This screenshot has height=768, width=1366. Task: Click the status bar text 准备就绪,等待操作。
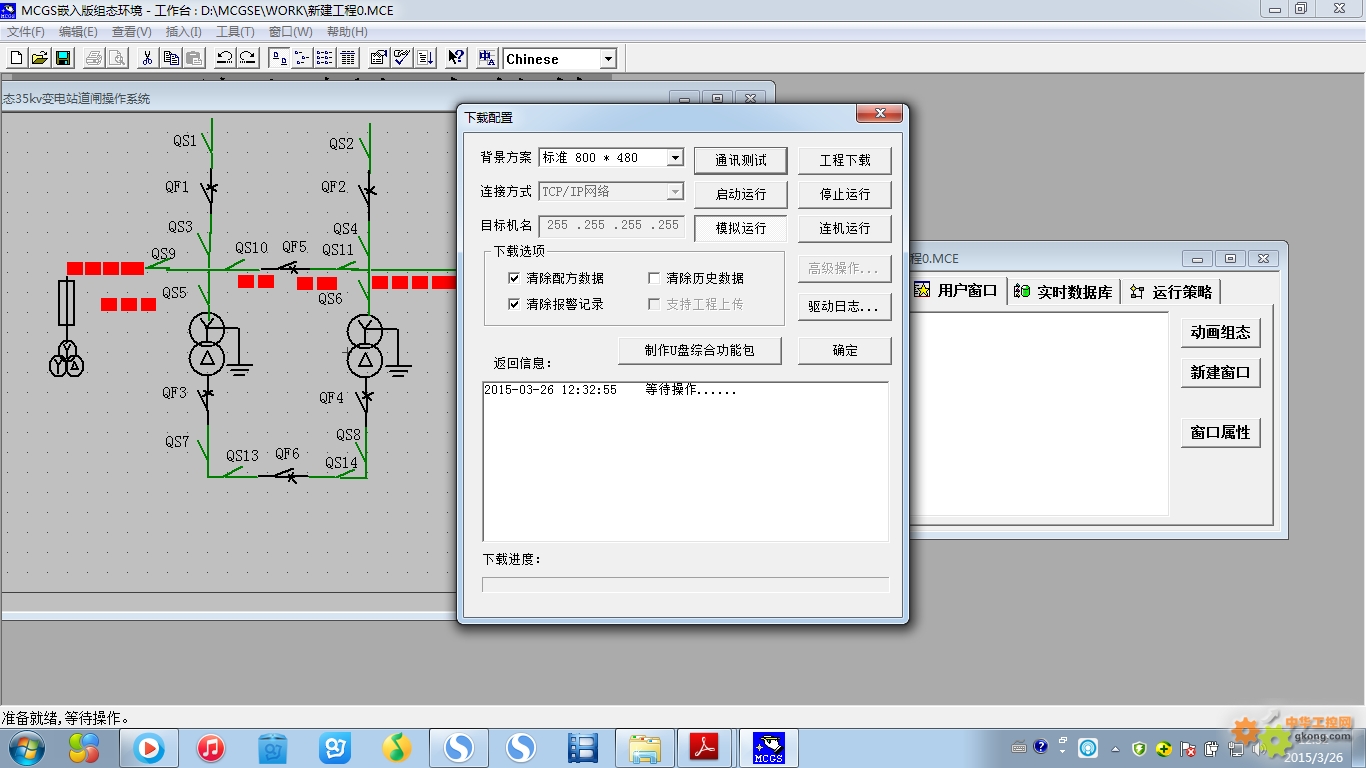coord(66,718)
